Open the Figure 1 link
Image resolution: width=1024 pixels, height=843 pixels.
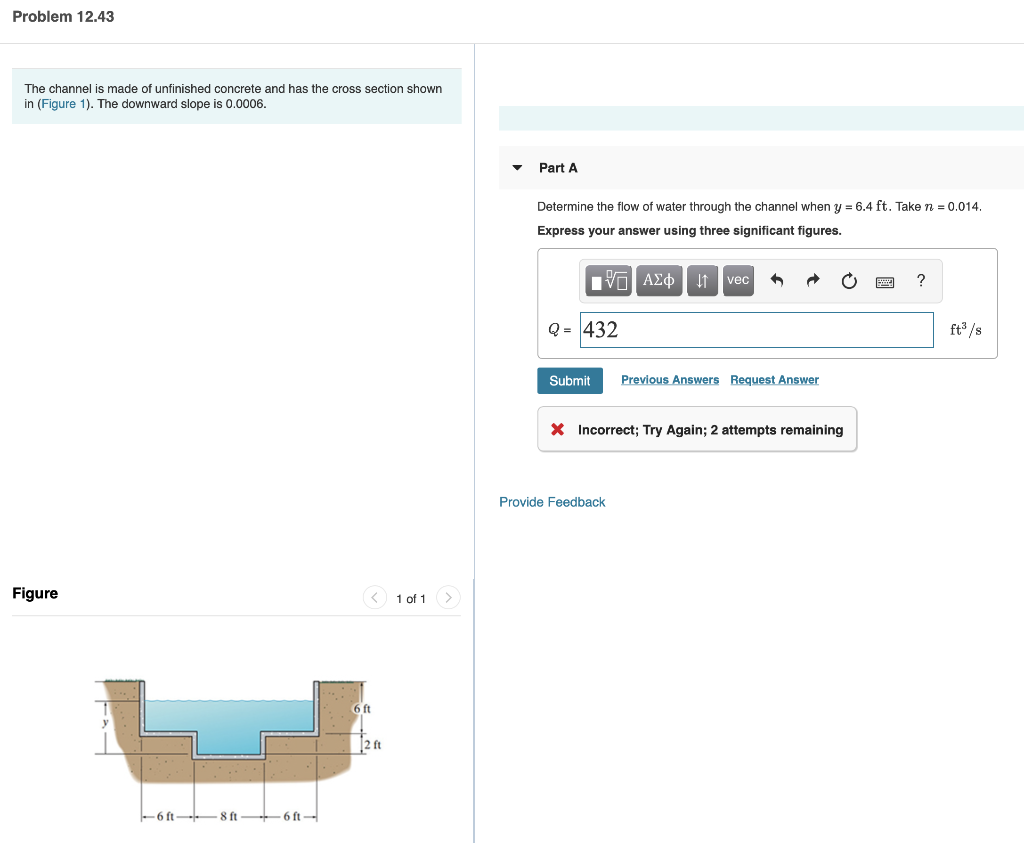(x=63, y=104)
